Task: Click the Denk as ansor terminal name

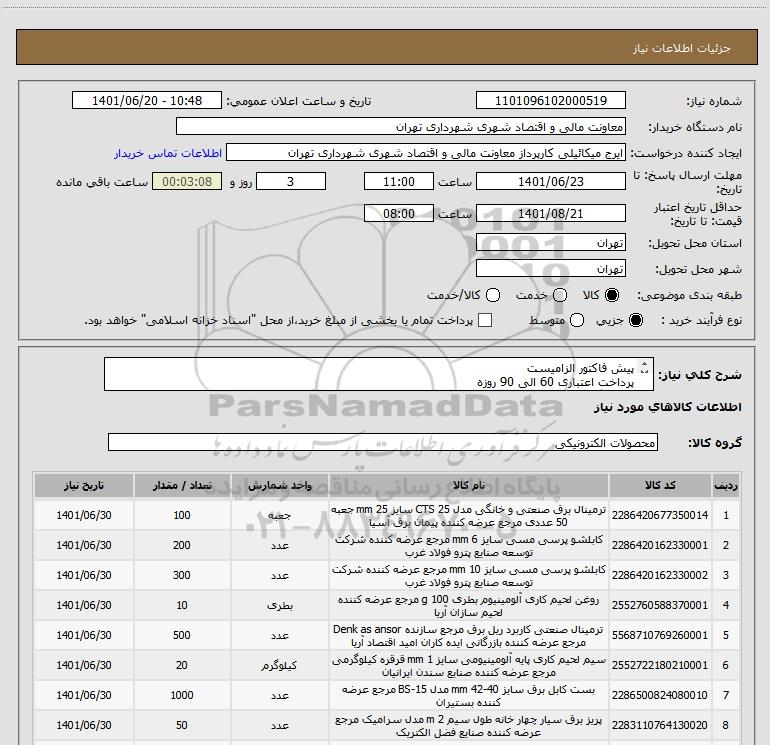Action: [468, 635]
